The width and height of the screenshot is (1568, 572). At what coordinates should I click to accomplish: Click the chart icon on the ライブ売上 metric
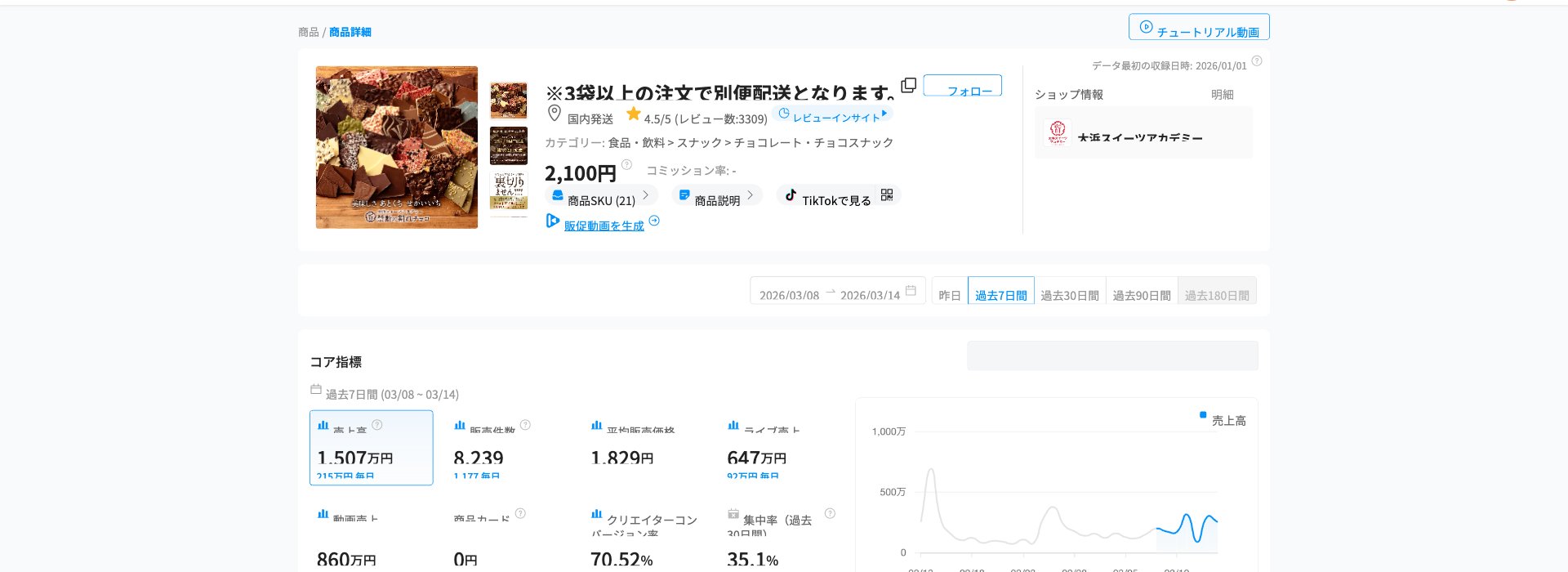click(733, 426)
